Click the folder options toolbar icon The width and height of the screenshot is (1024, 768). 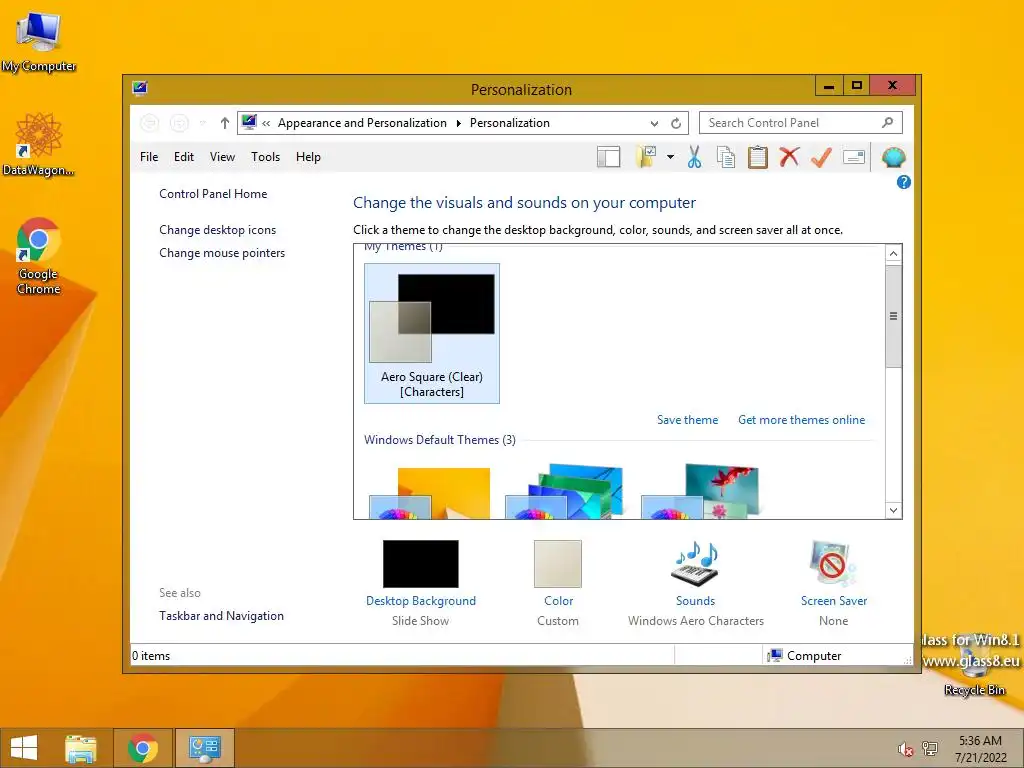coord(647,157)
